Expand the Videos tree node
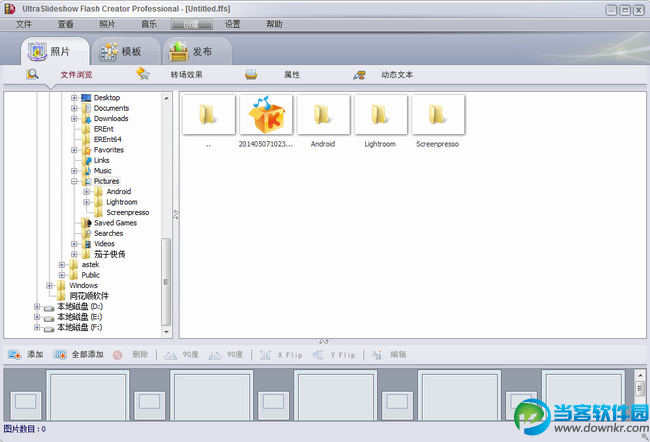650x442 pixels. (x=74, y=244)
